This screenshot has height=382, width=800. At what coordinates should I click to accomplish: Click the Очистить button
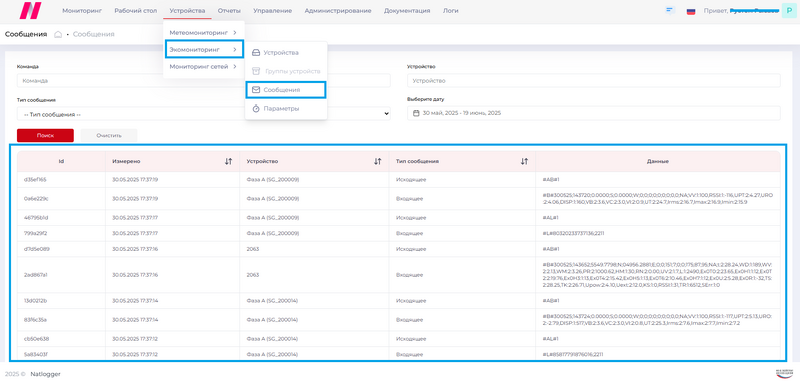[x=109, y=135]
